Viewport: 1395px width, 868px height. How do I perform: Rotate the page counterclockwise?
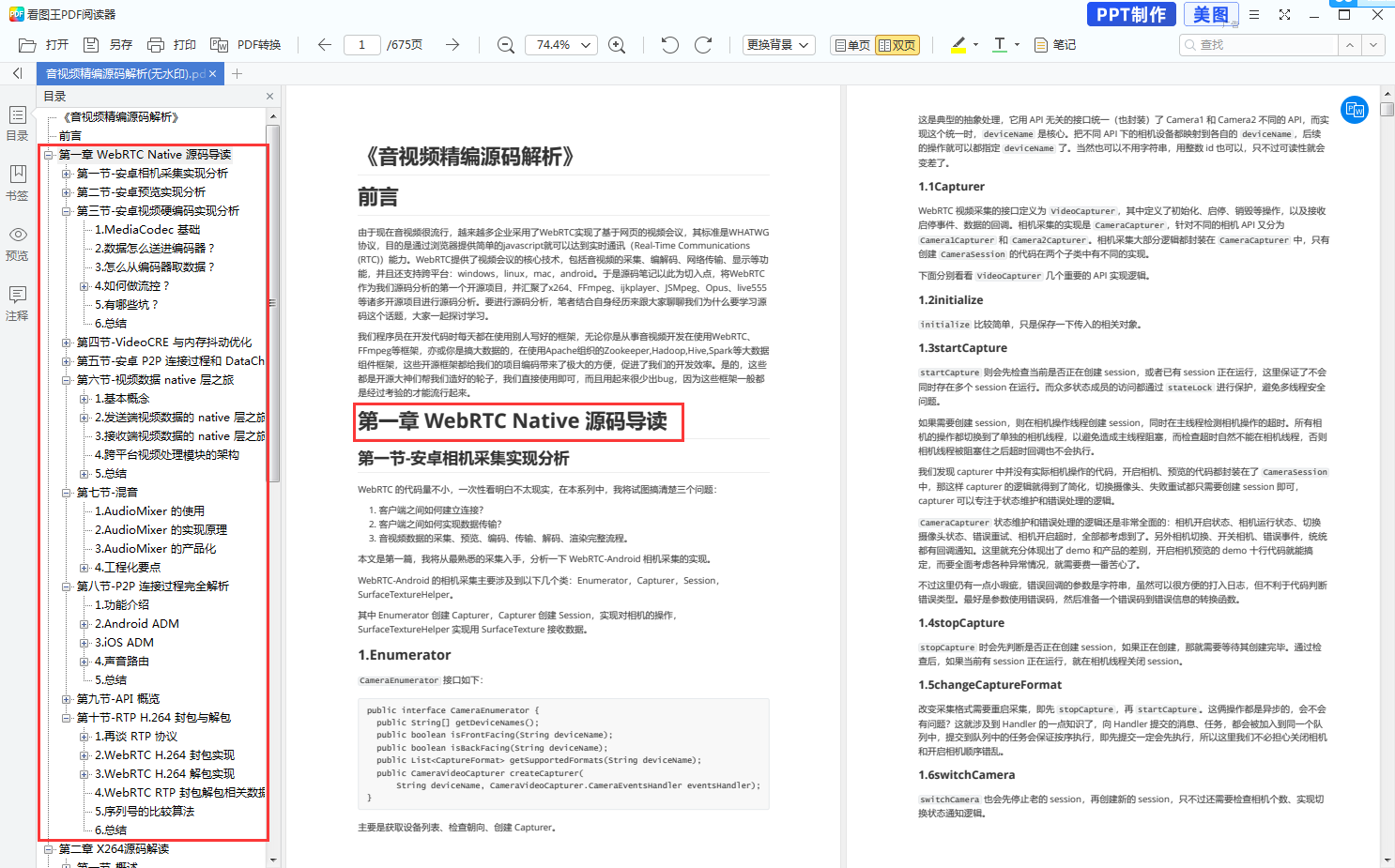[669, 45]
